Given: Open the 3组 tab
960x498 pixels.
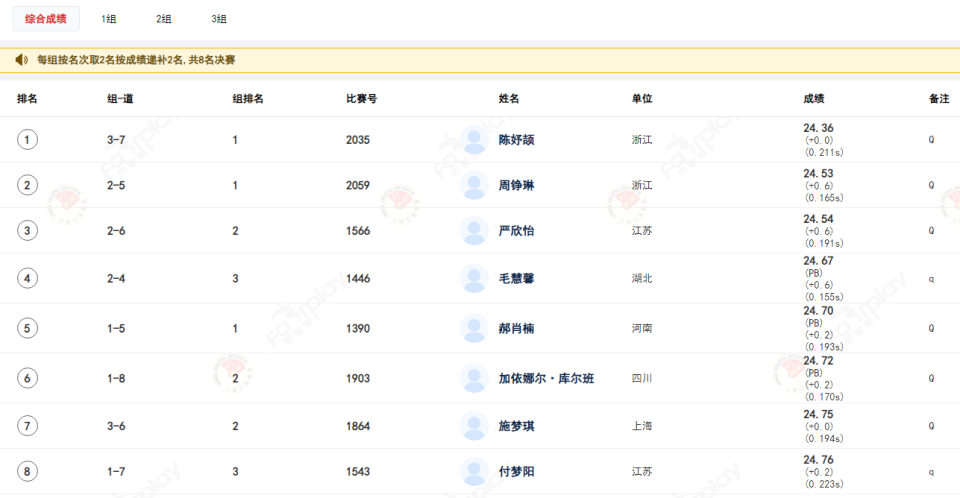Looking at the screenshot, I should pyautogui.click(x=219, y=19).
